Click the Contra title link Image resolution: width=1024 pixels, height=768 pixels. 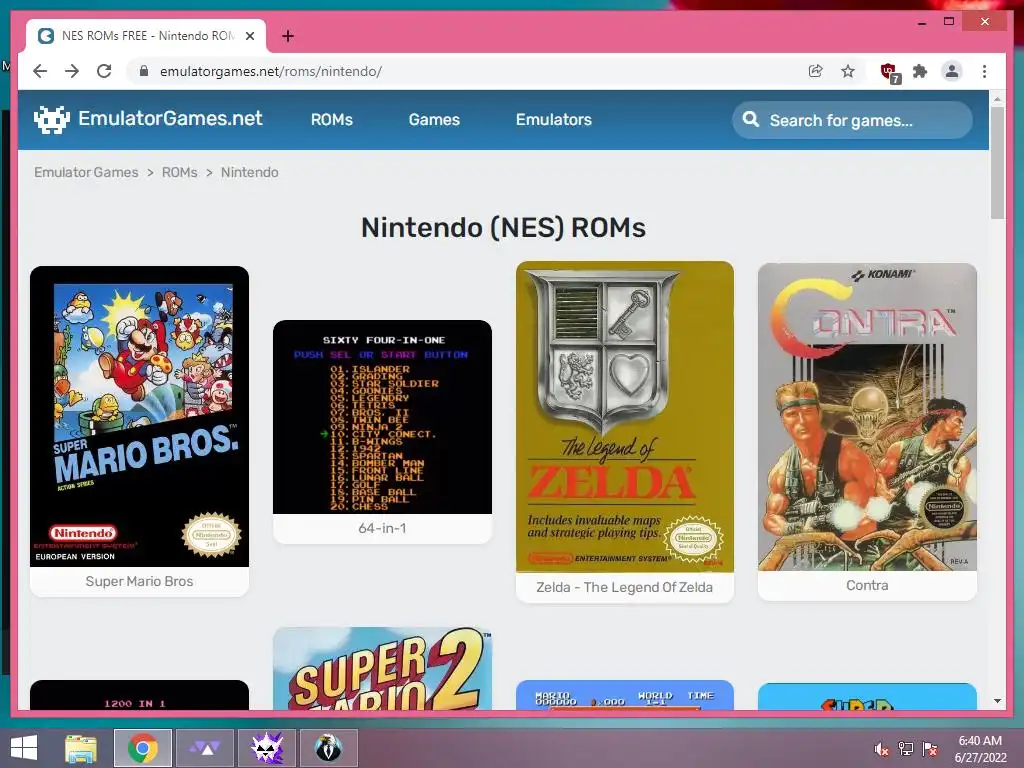pos(867,585)
